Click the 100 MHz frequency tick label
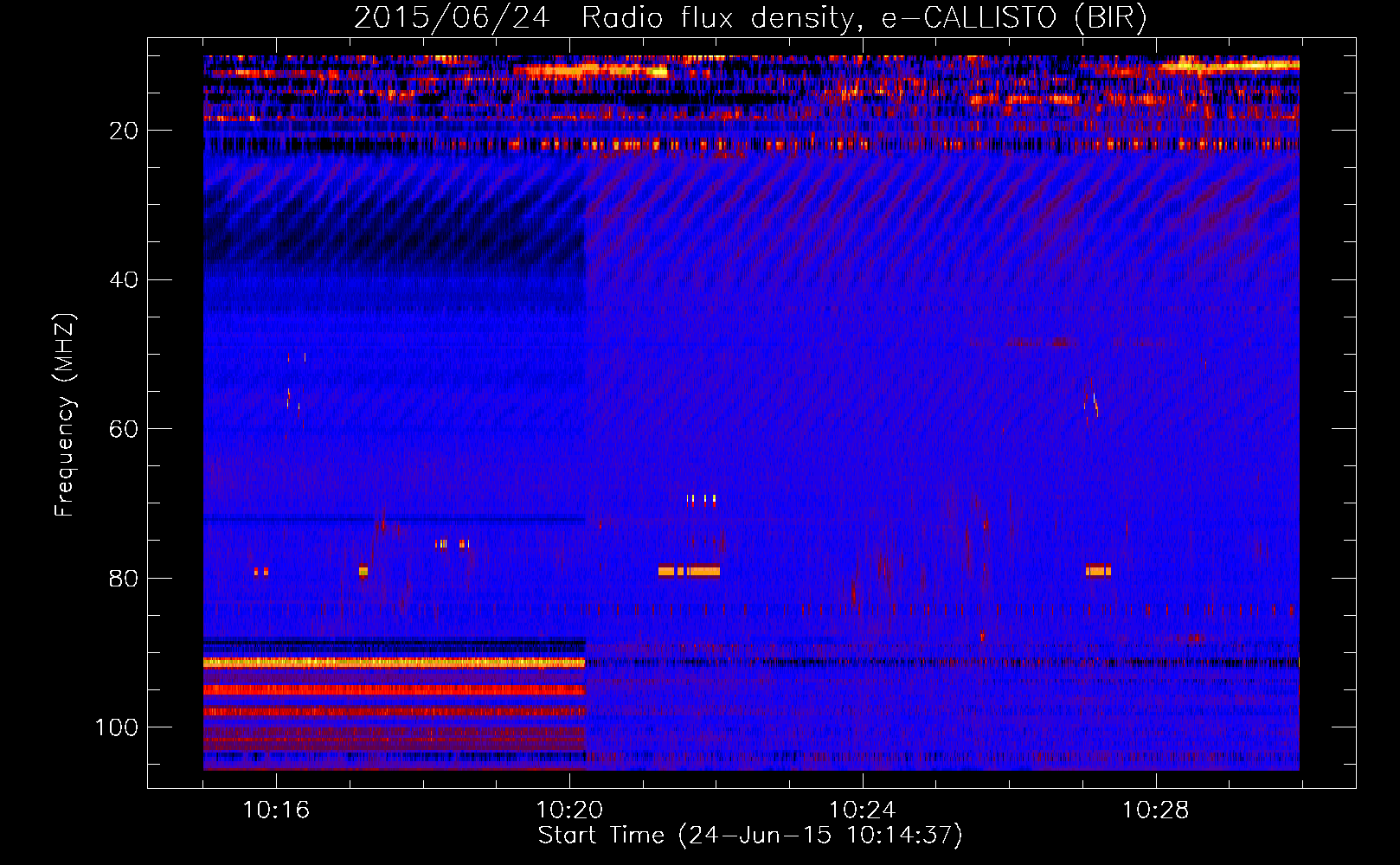The image size is (1400, 865). pyautogui.click(x=117, y=727)
